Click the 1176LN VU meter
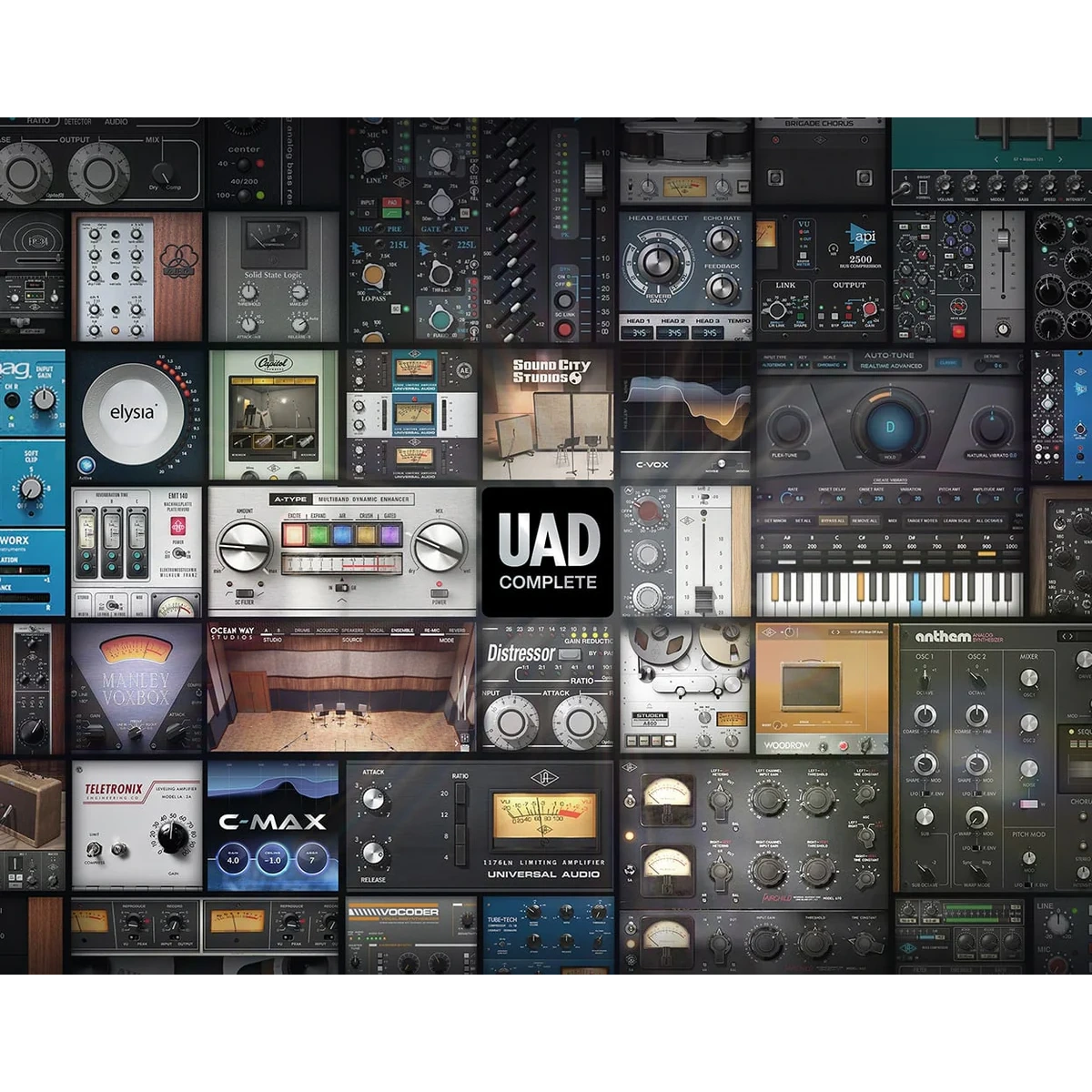This screenshot has height=1092, width=1092. pos(544,816)
